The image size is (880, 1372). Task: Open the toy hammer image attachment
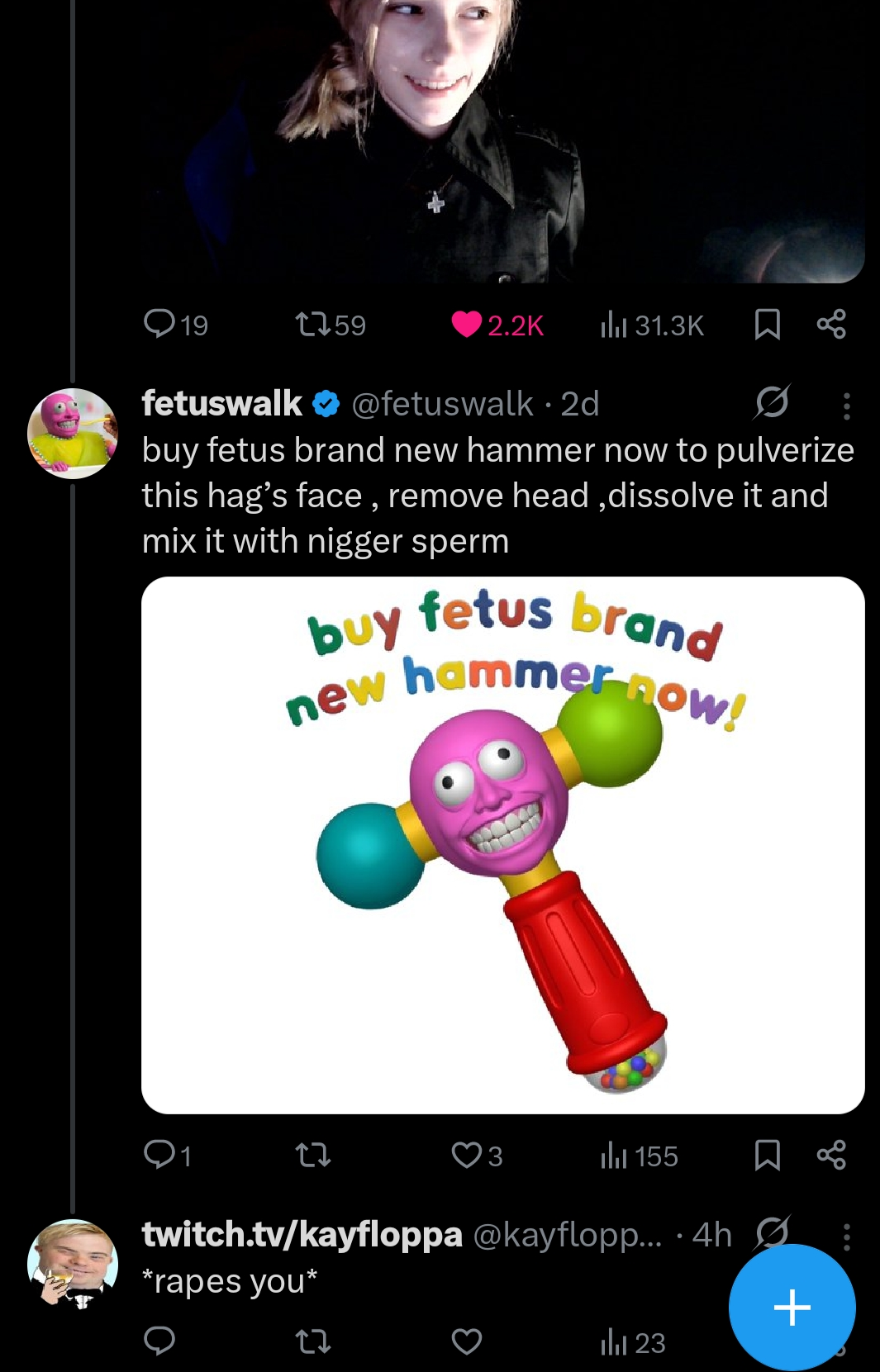tap(502, 845)
